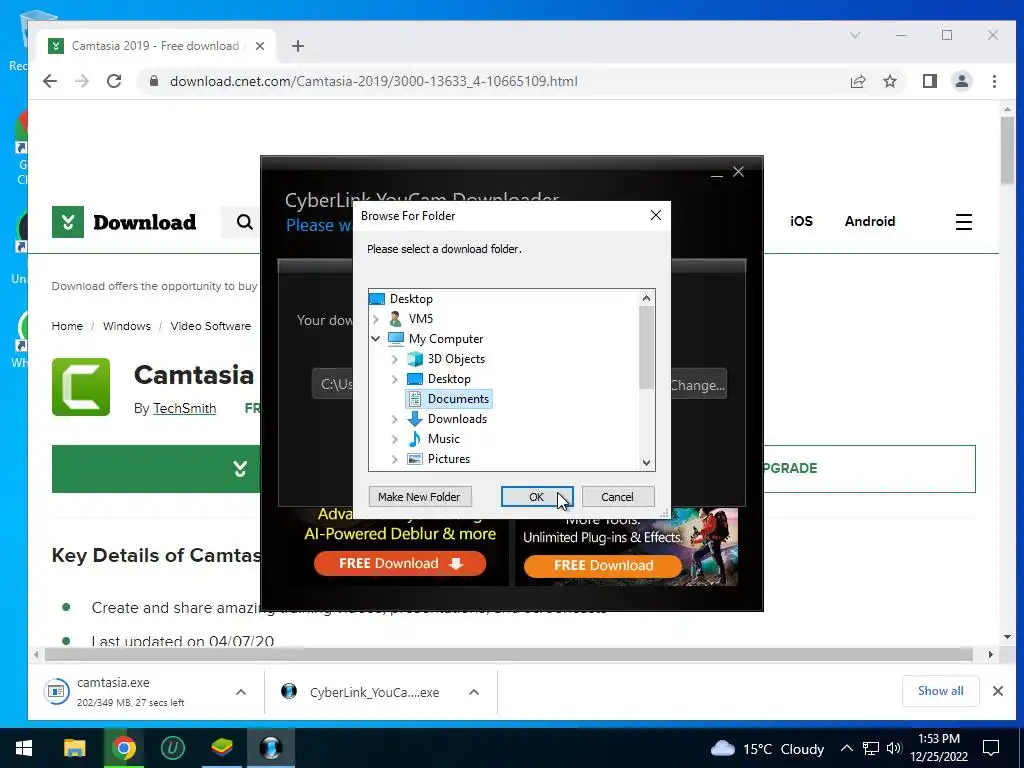1024x768 pixels.
Task: Expand the Music tree node
Action: pyautogui.click(x=394, y=439)
